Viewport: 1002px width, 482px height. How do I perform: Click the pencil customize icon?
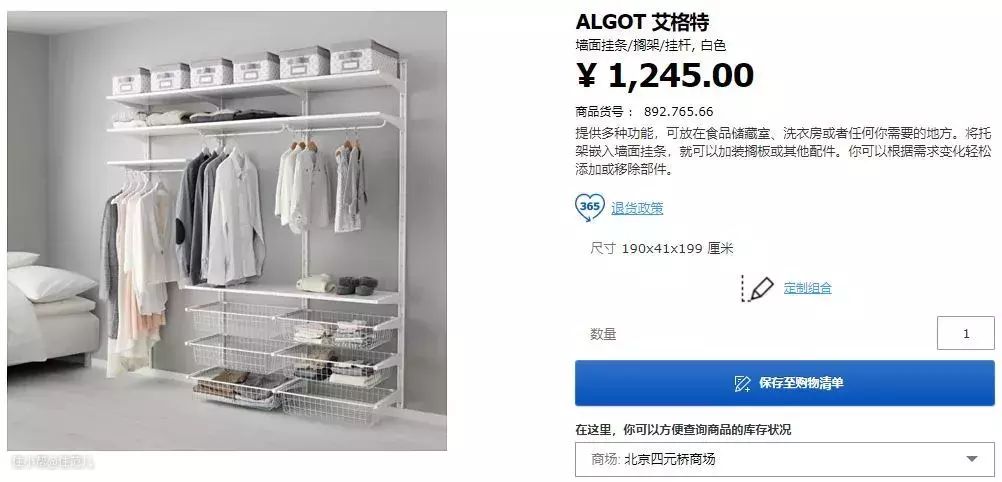758,288
